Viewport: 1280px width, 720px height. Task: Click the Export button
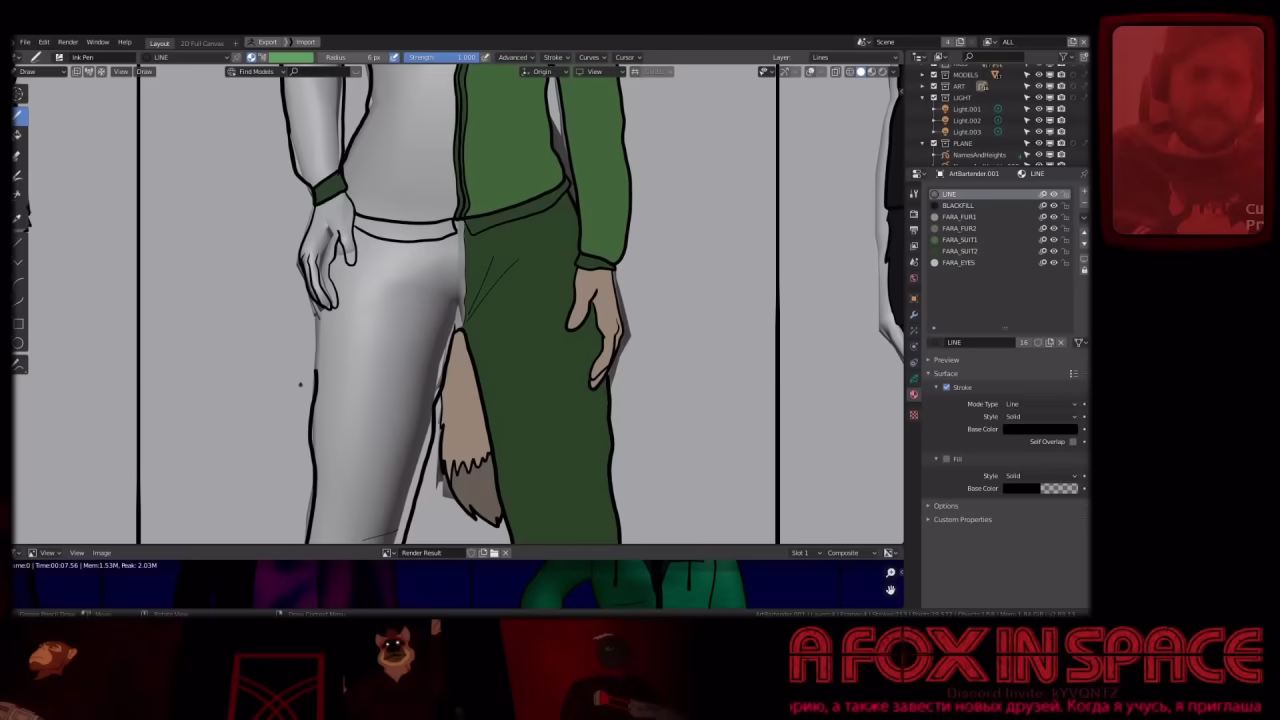click(267, 42)
